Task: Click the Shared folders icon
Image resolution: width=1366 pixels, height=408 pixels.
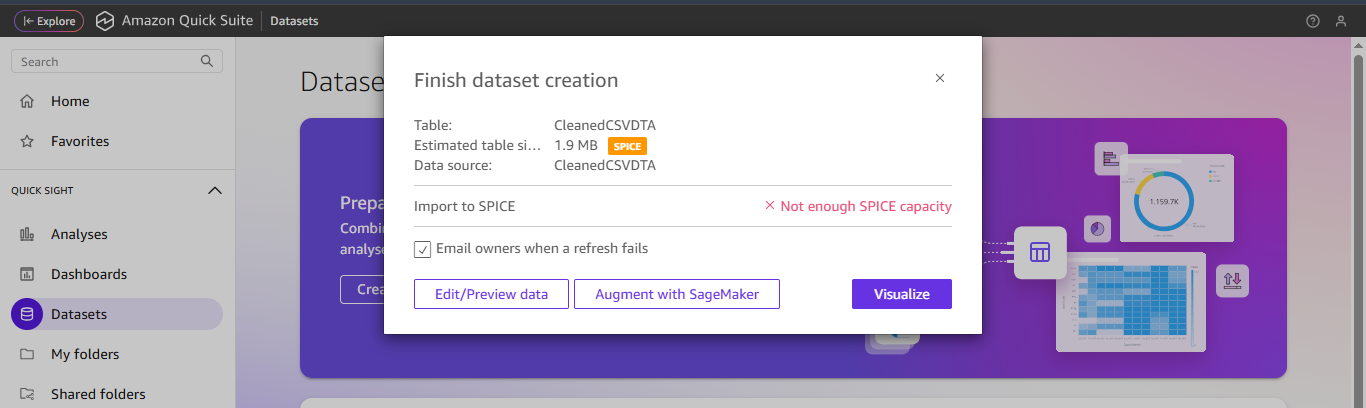Action: tap(28, 394)
